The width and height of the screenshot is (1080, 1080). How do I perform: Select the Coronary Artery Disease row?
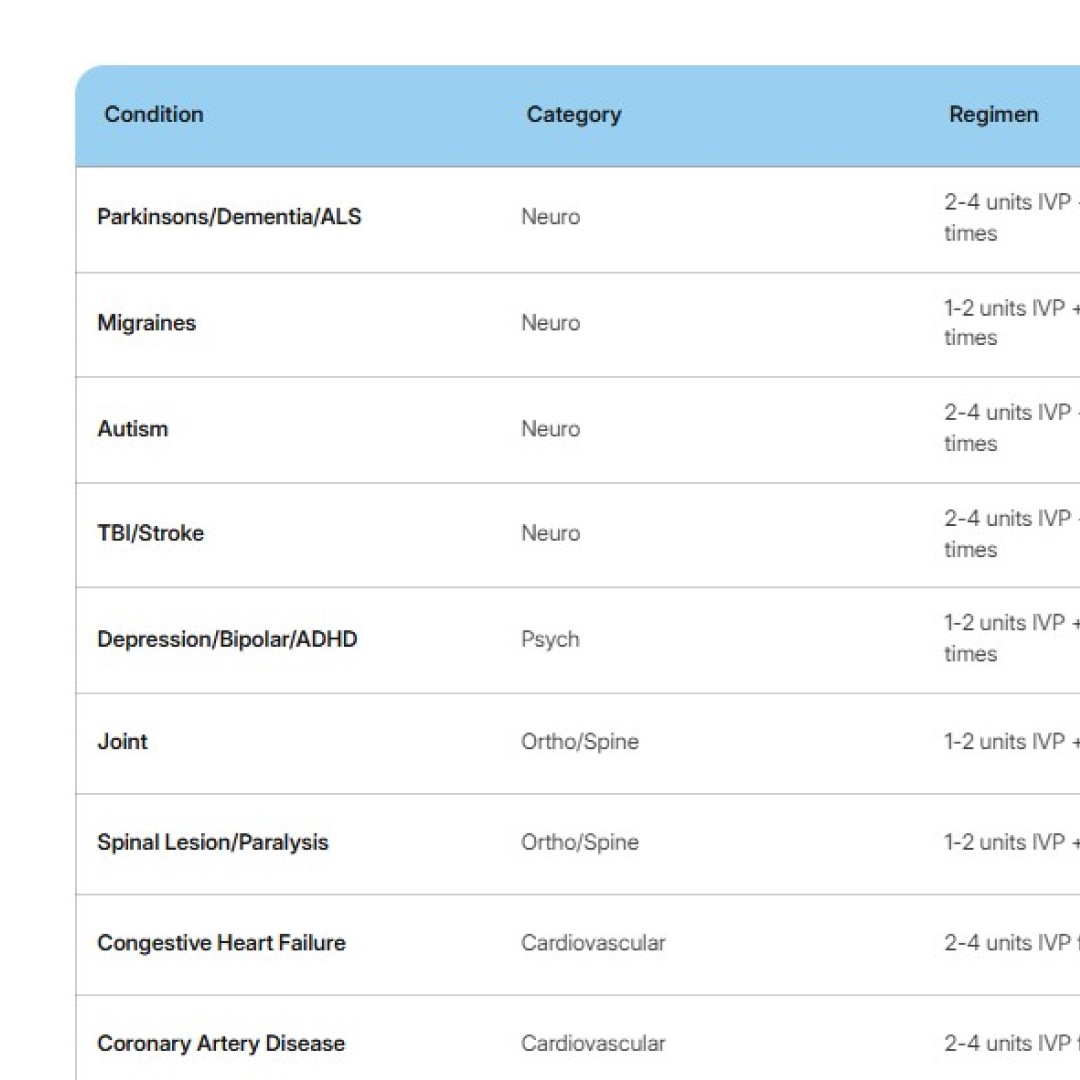221,1043
